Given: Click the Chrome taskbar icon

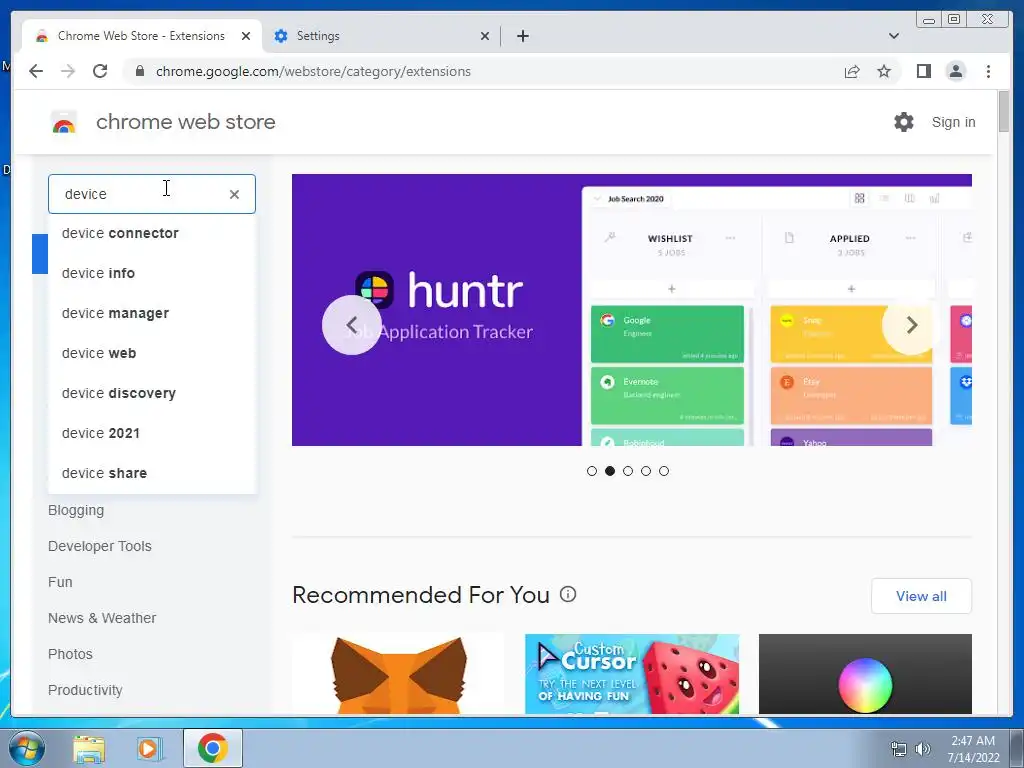Looking at the screenshot, I should click(212, 748).
